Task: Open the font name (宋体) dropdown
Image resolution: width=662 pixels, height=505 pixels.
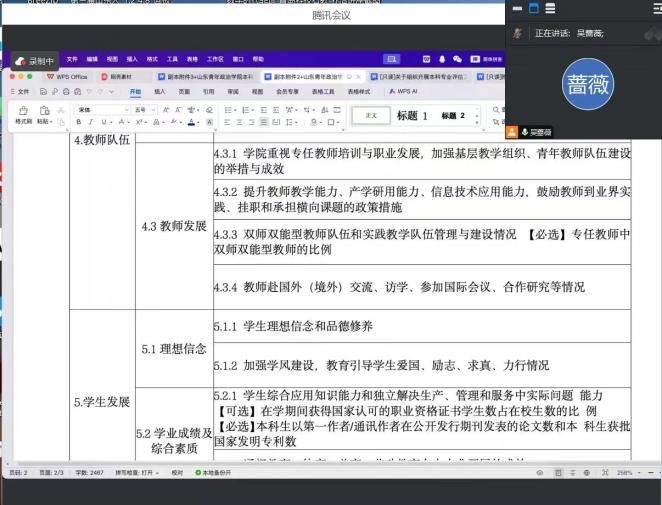Action: click(x=100, y=109)
